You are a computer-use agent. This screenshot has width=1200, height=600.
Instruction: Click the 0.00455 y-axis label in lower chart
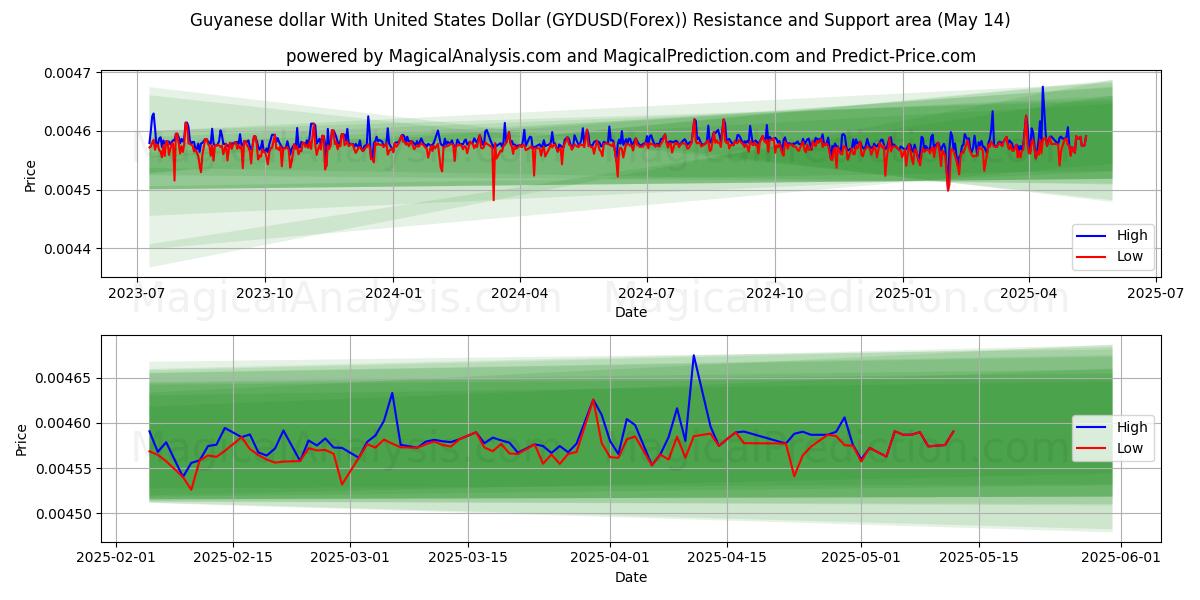pyautogui.click(x=63, y=469)
